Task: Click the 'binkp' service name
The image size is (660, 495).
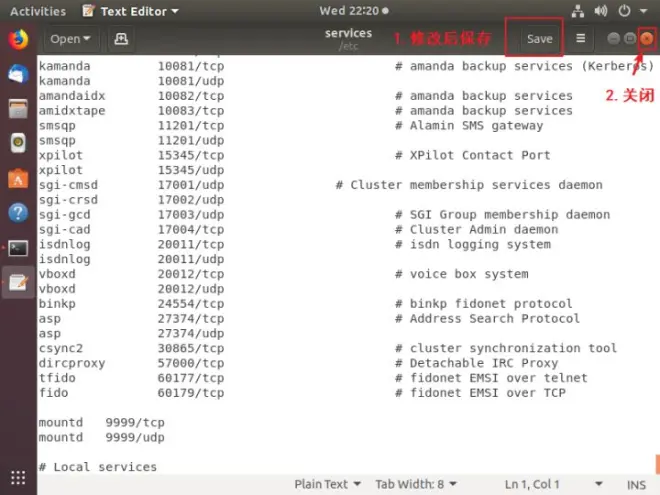Action: [x=57, y=304]
